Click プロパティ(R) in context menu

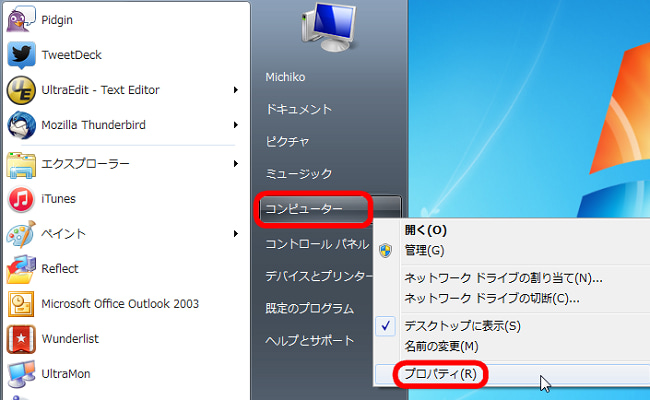point(441,374)
